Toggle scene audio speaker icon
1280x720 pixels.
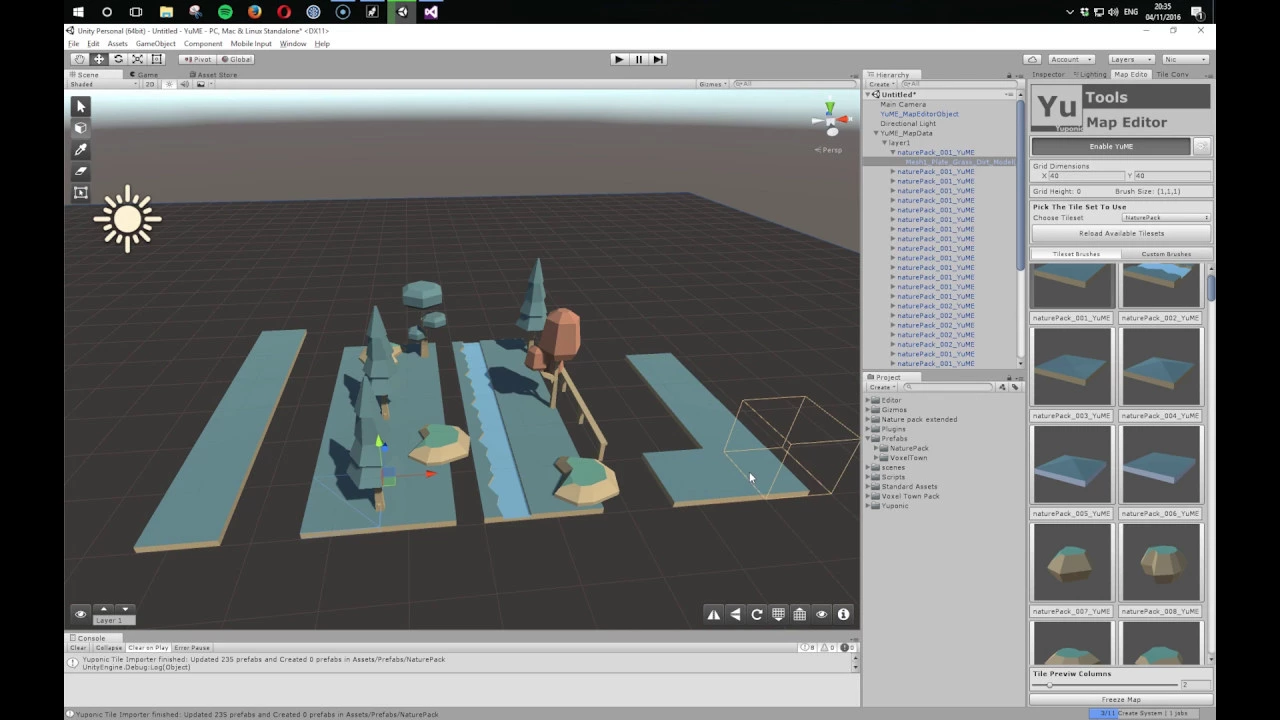click(184, 84)
